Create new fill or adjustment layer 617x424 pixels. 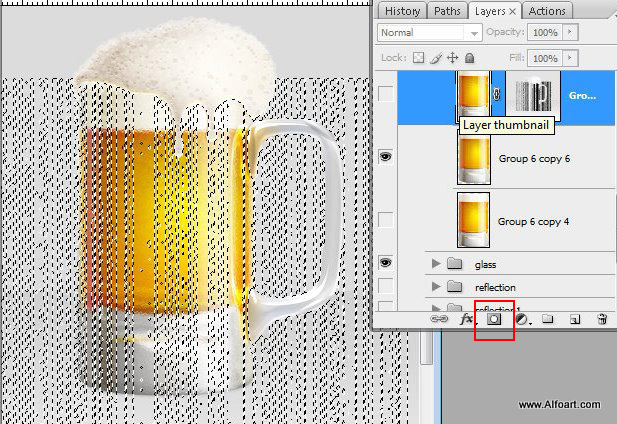523,319
